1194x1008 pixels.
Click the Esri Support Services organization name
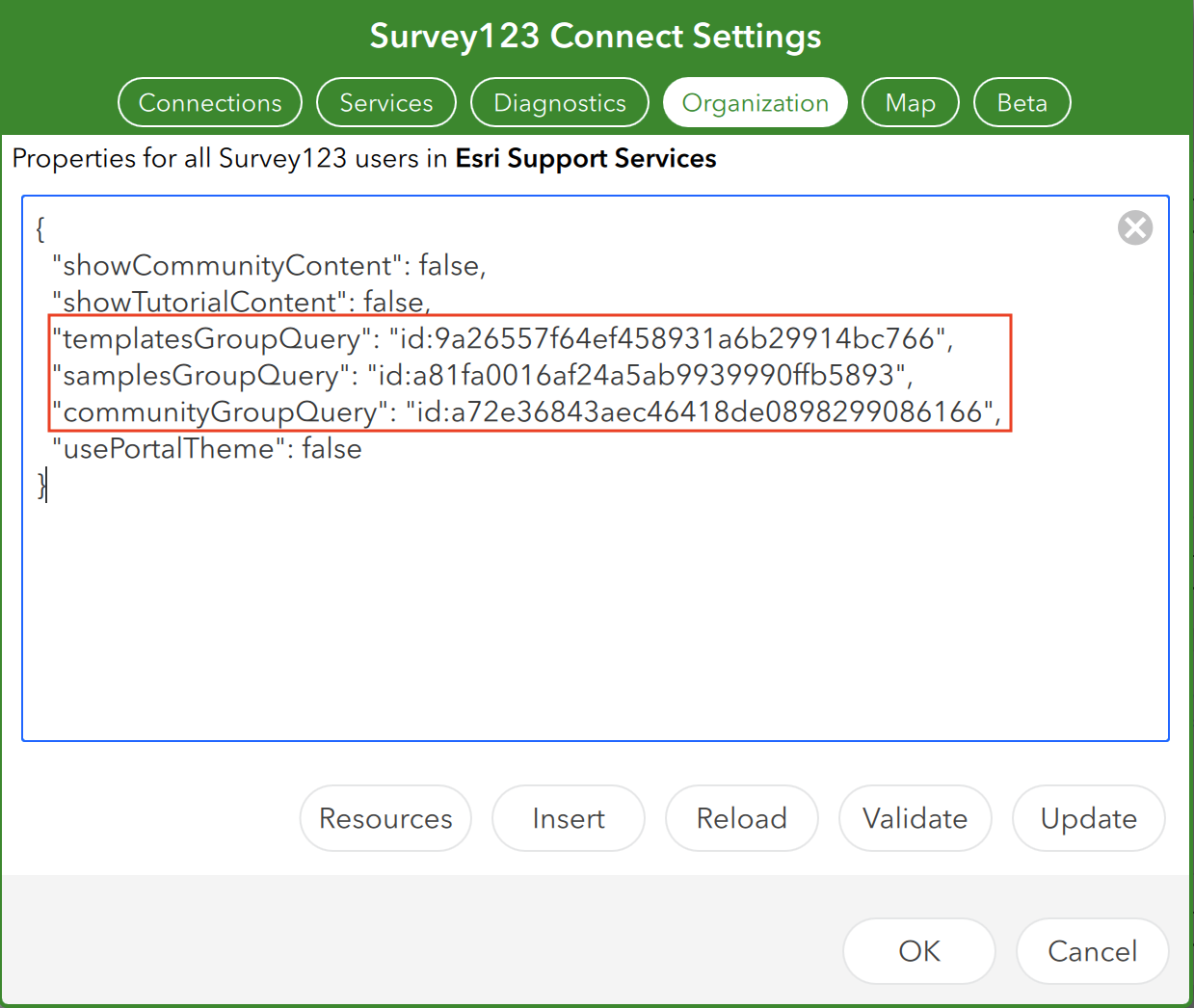point(586,158)
